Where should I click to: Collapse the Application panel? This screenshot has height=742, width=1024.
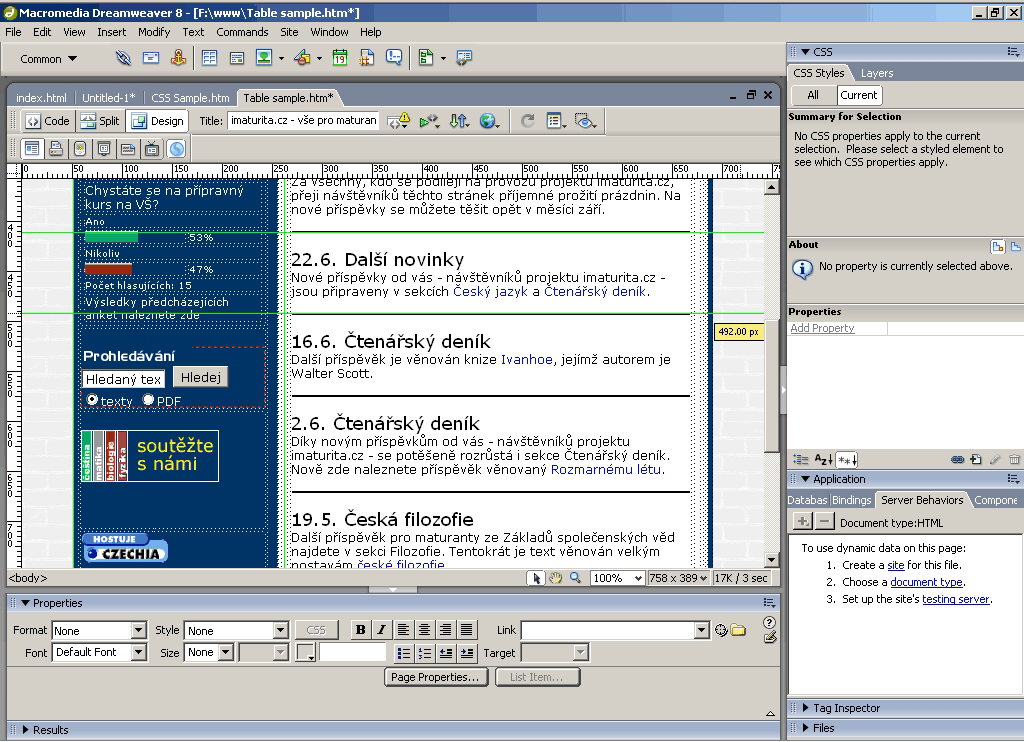click(x=805, y=479)
